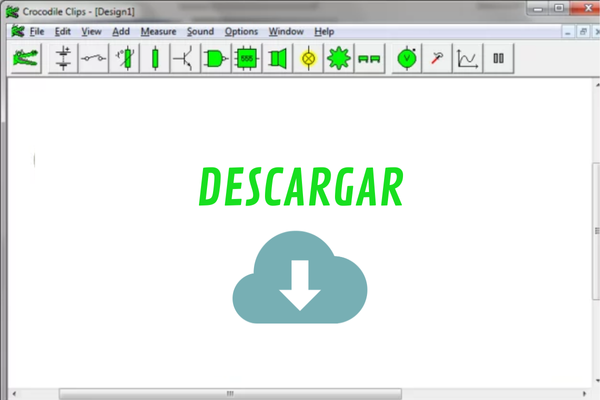This screenshot has width=600, height=400.
Task: Open the switches component tool
Action: 94,58
